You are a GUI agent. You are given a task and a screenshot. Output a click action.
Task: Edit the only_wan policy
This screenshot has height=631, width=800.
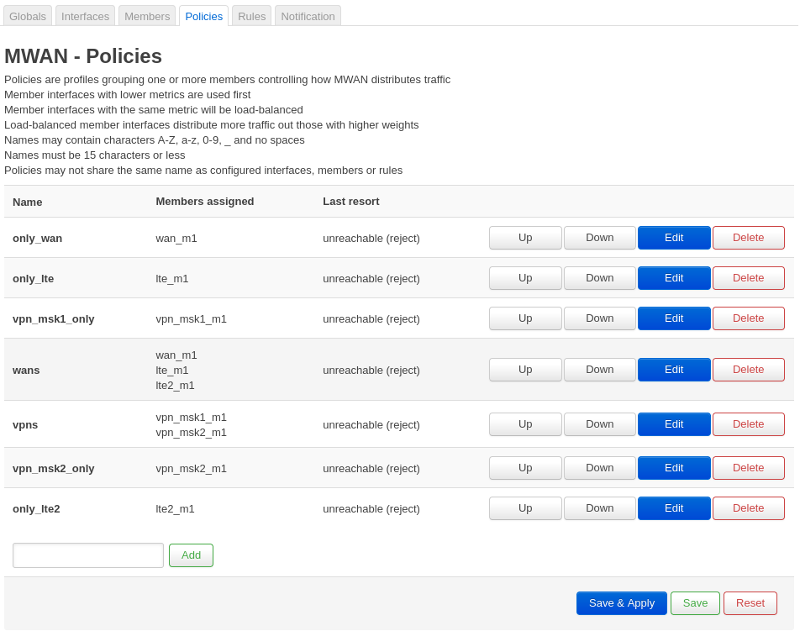(x=674, y=238)
